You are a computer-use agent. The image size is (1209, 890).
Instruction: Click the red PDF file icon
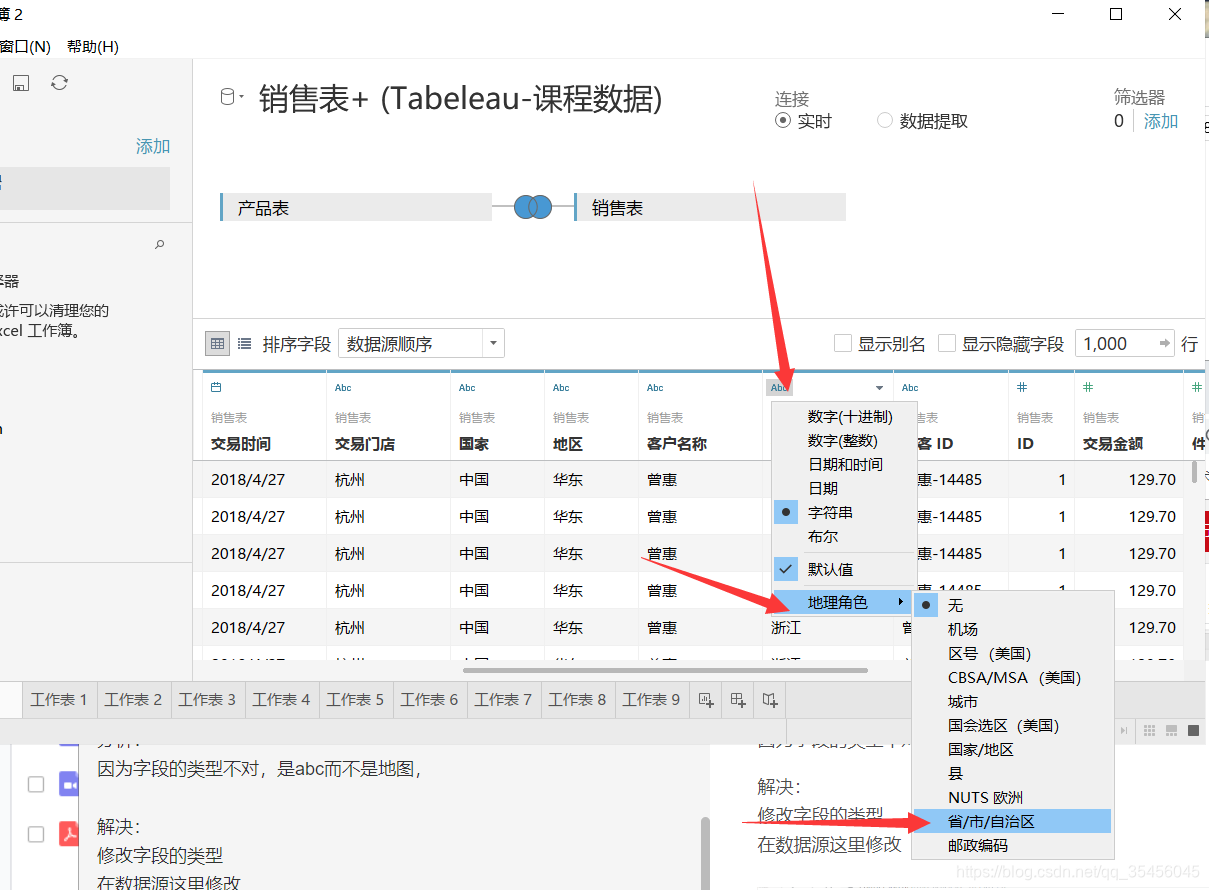[x=68, y=834]
